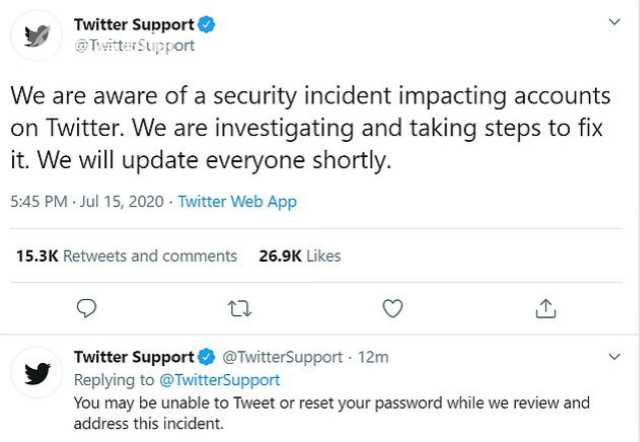Open the reply about password reset
Screen dimensions: 640x442
(331, 413)
